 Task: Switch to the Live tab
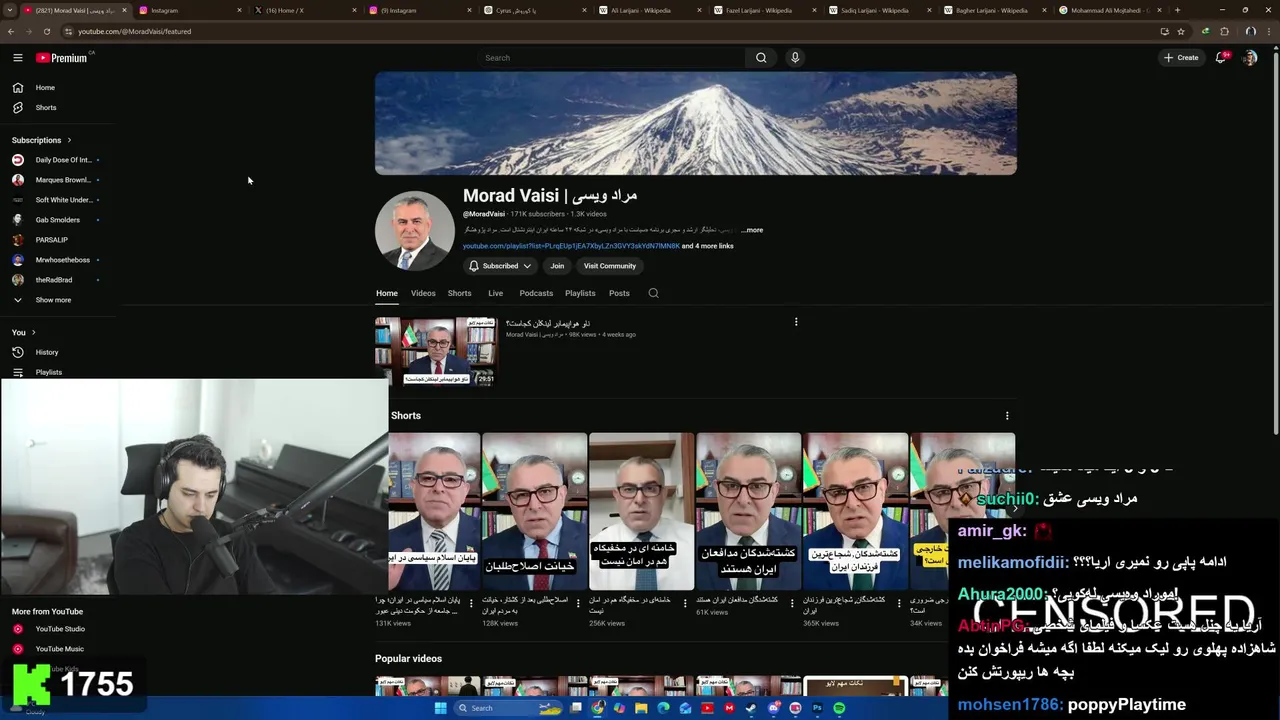tap(495, 293)
